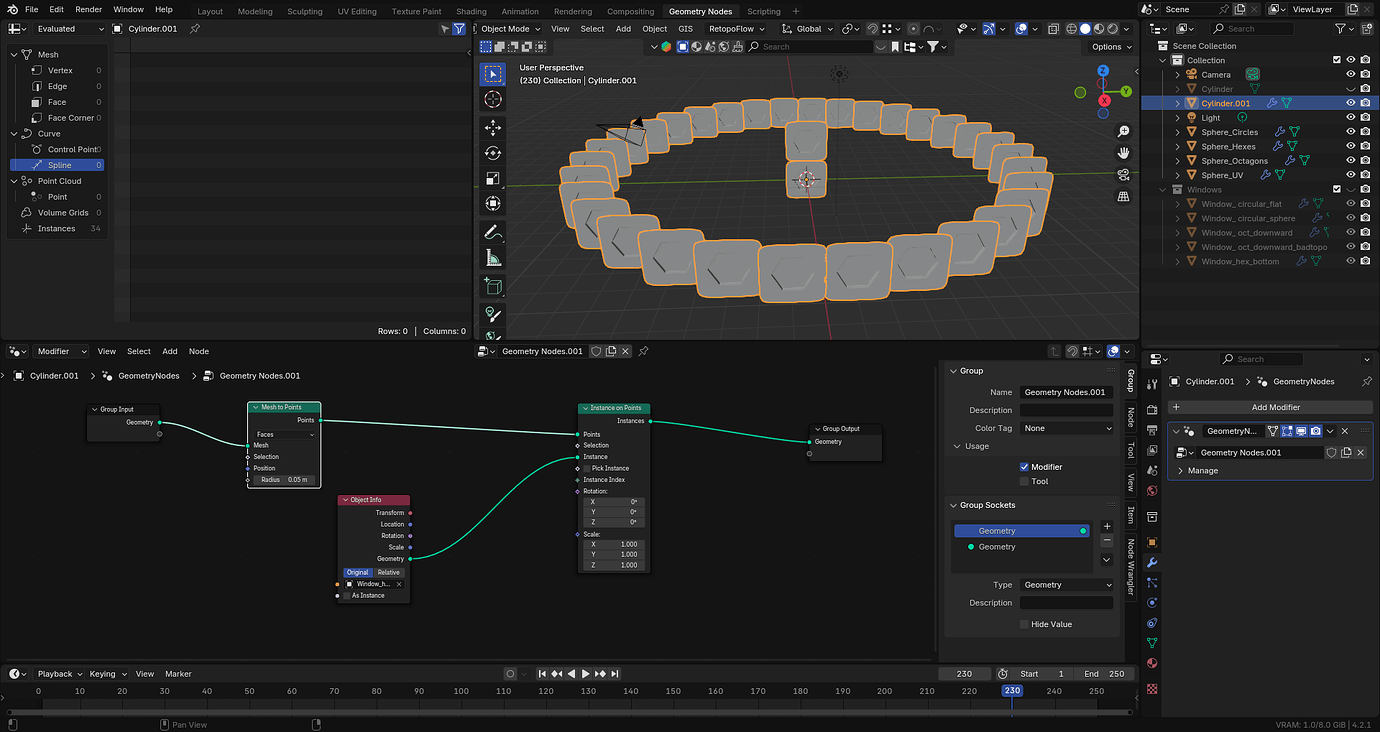Screen dimensions: 1380x732
Task: Open the Render menu
Action: 89,9
